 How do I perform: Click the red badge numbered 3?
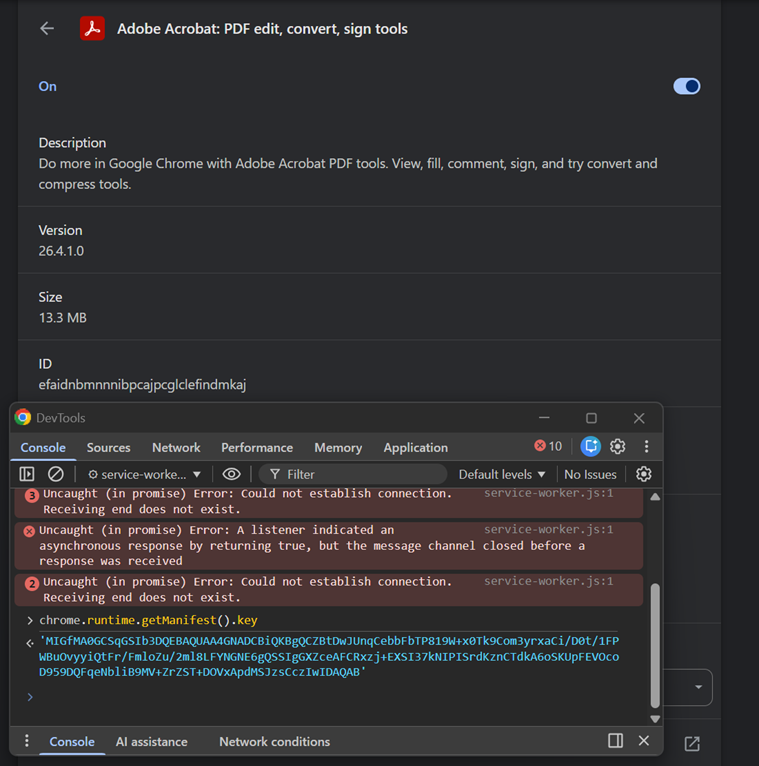32,495
